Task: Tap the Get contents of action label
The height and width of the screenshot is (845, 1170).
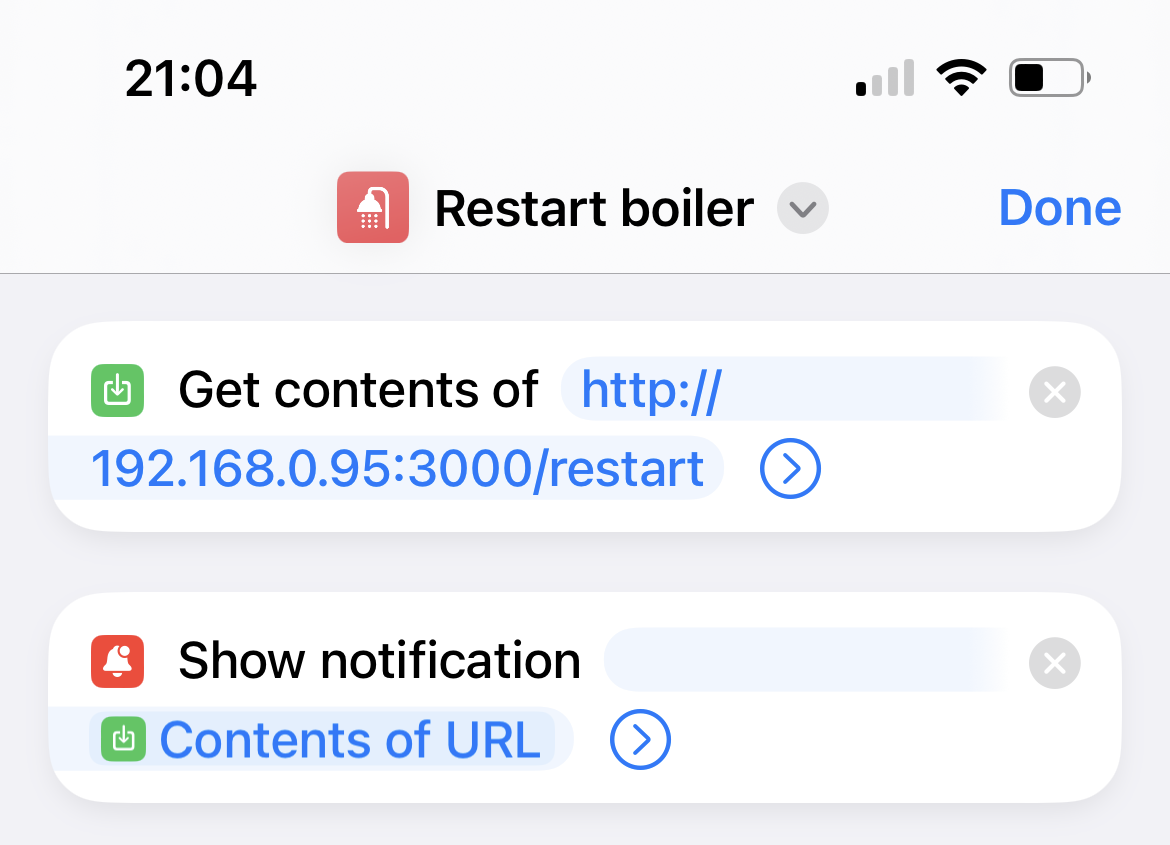Action: 358,390
